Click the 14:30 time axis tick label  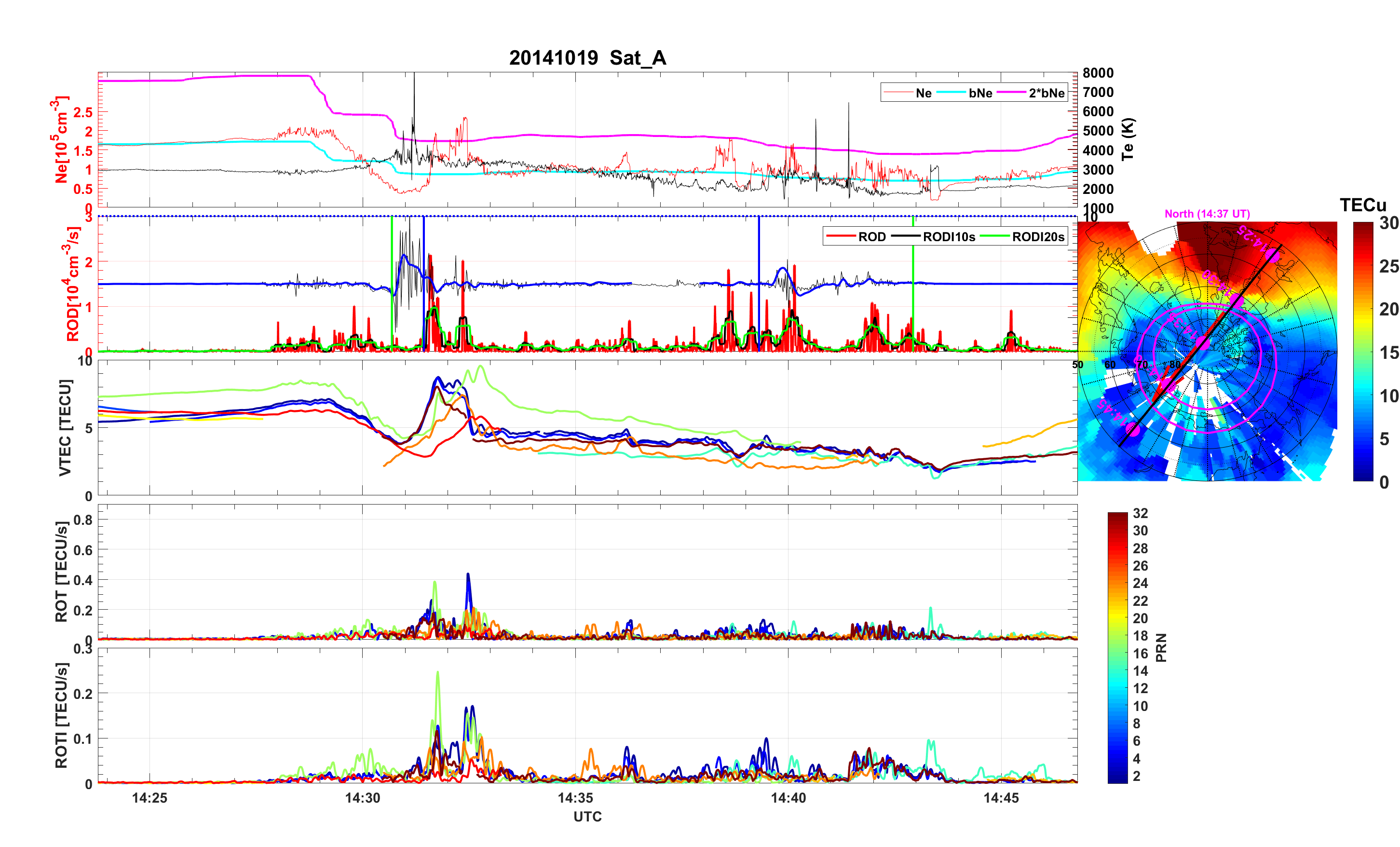363,797
